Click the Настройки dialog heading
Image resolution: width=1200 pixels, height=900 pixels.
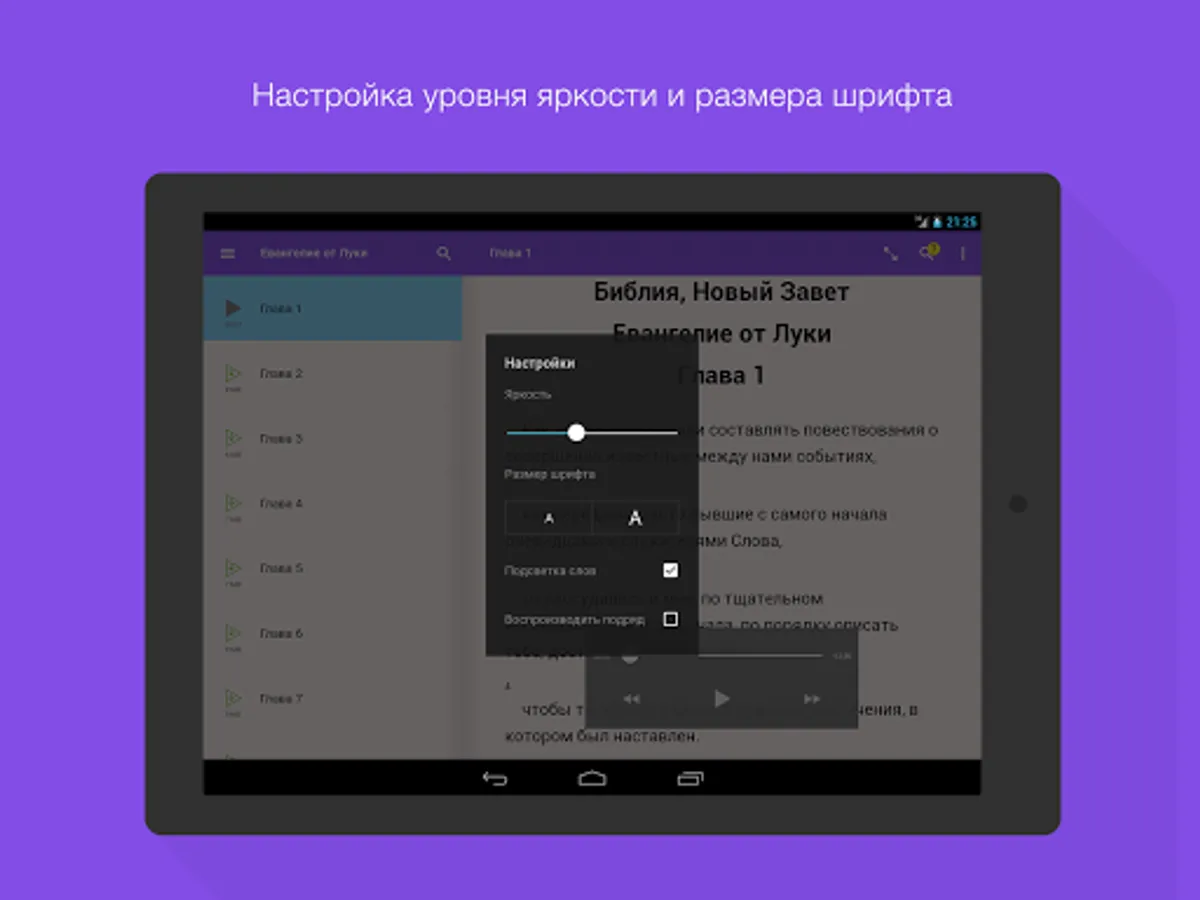(x=539, y=364)
